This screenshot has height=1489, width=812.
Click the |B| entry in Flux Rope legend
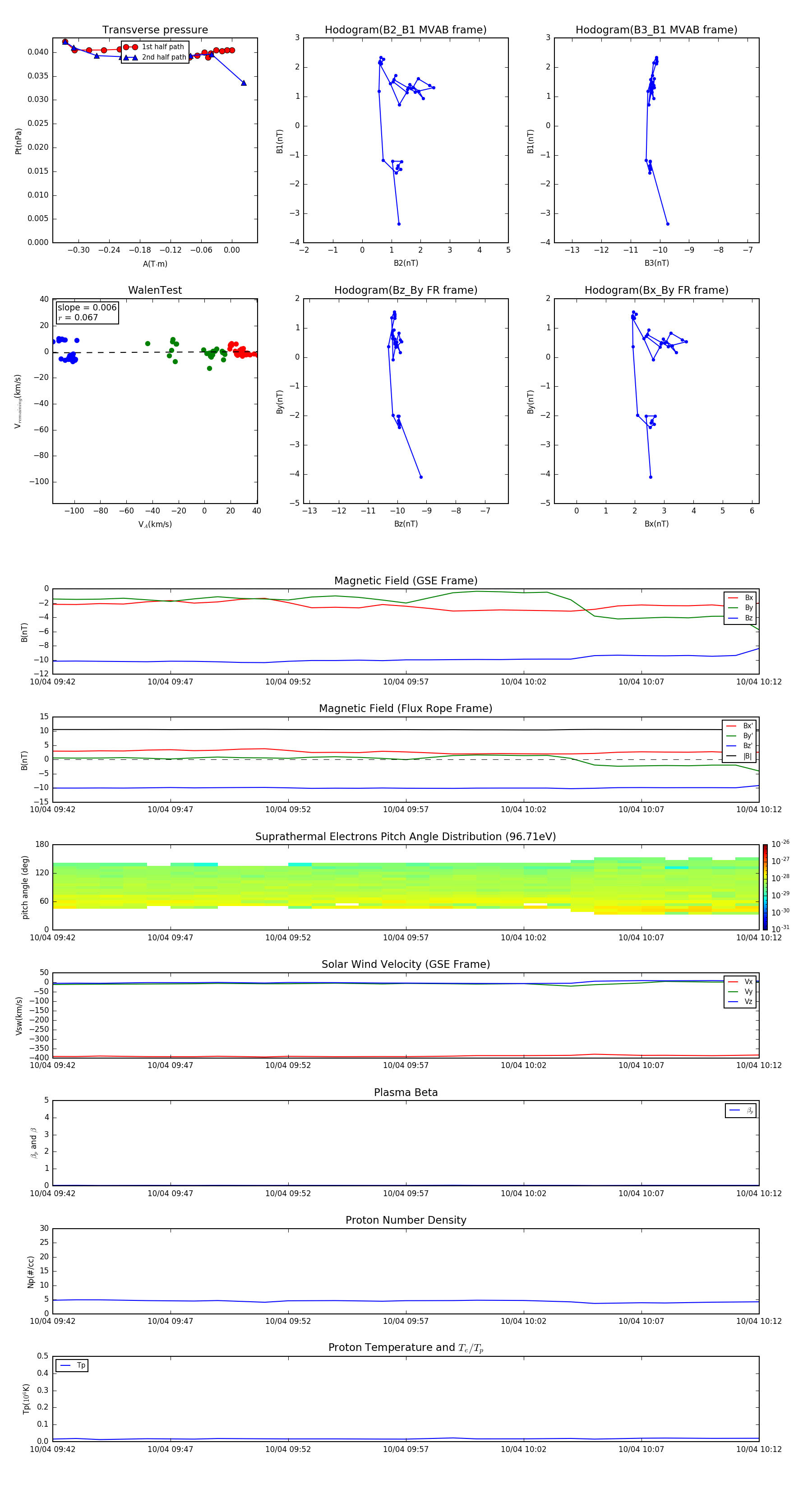(739, 756)
